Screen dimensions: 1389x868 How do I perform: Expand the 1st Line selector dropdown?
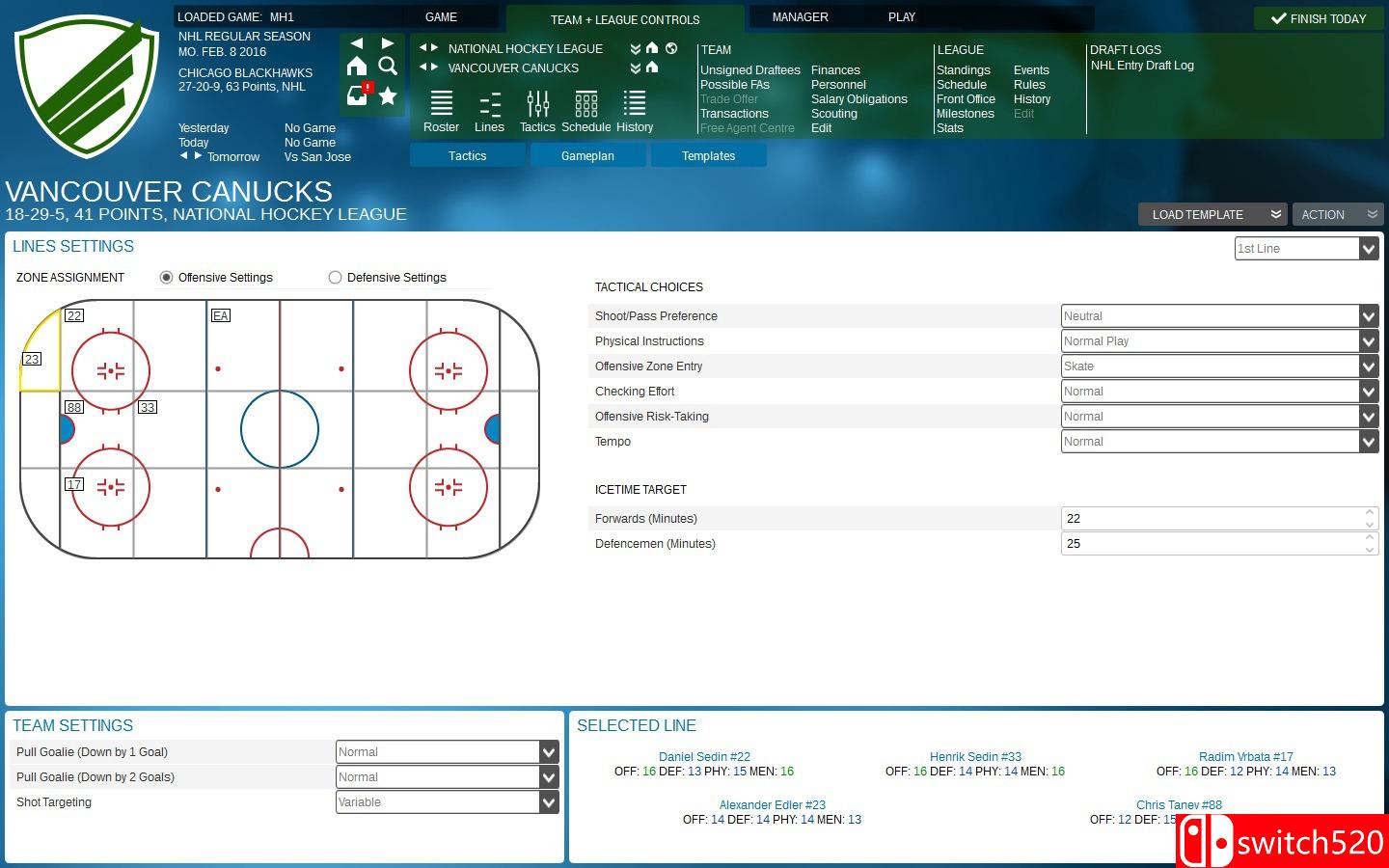[1368, 249]
